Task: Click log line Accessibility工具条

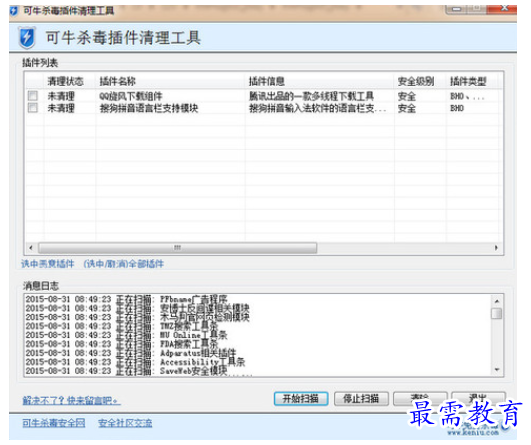Action: pos(135,362)
